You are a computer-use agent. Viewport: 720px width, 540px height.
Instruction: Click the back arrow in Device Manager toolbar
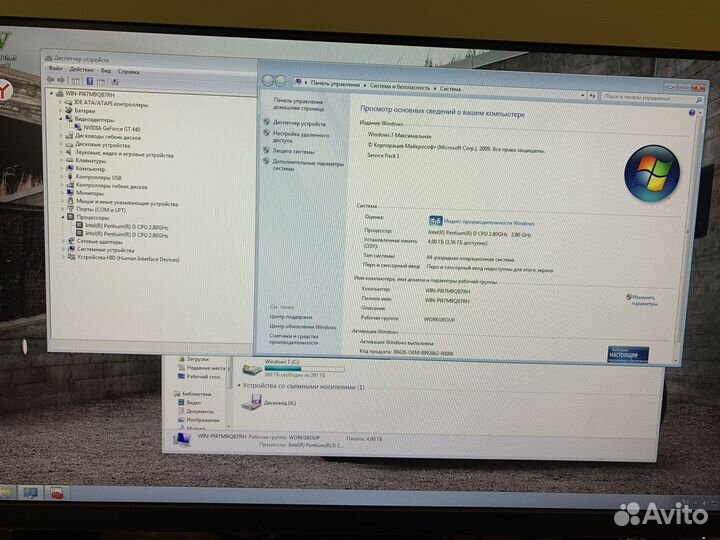point(51,80)
